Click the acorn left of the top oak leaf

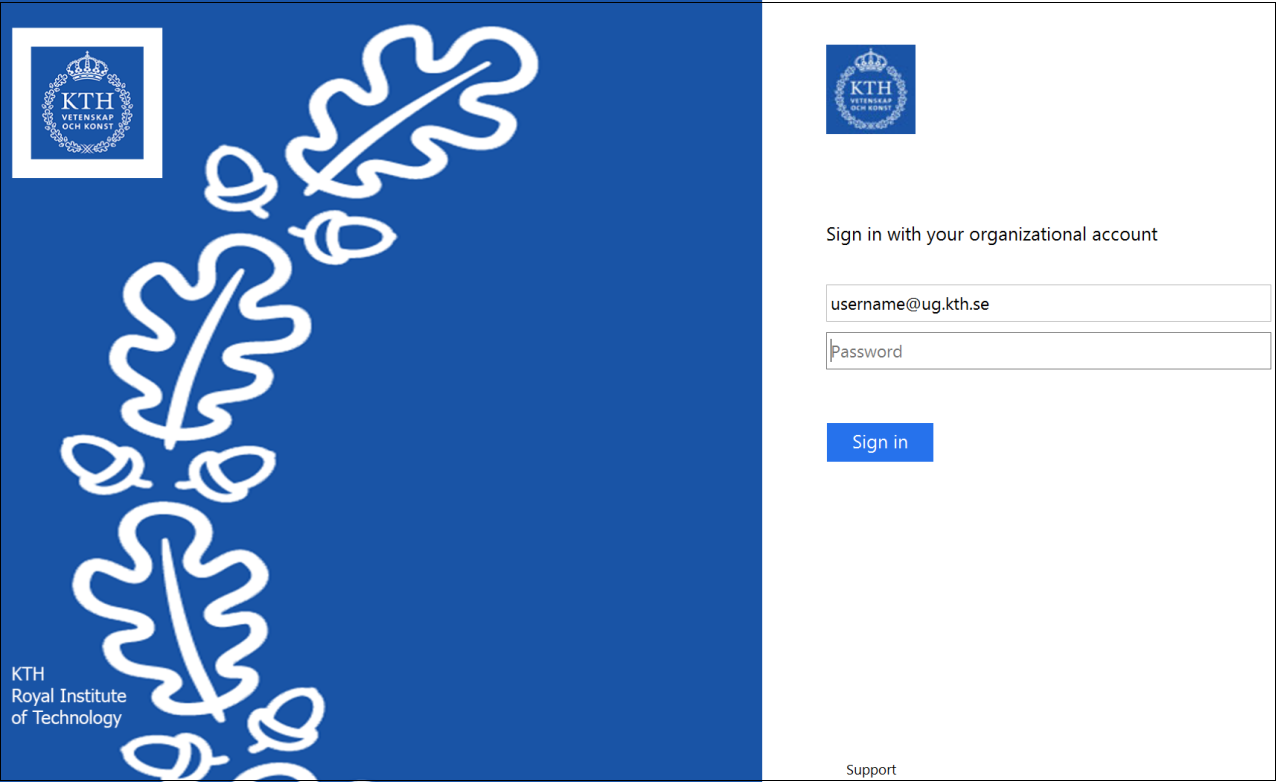240,181
